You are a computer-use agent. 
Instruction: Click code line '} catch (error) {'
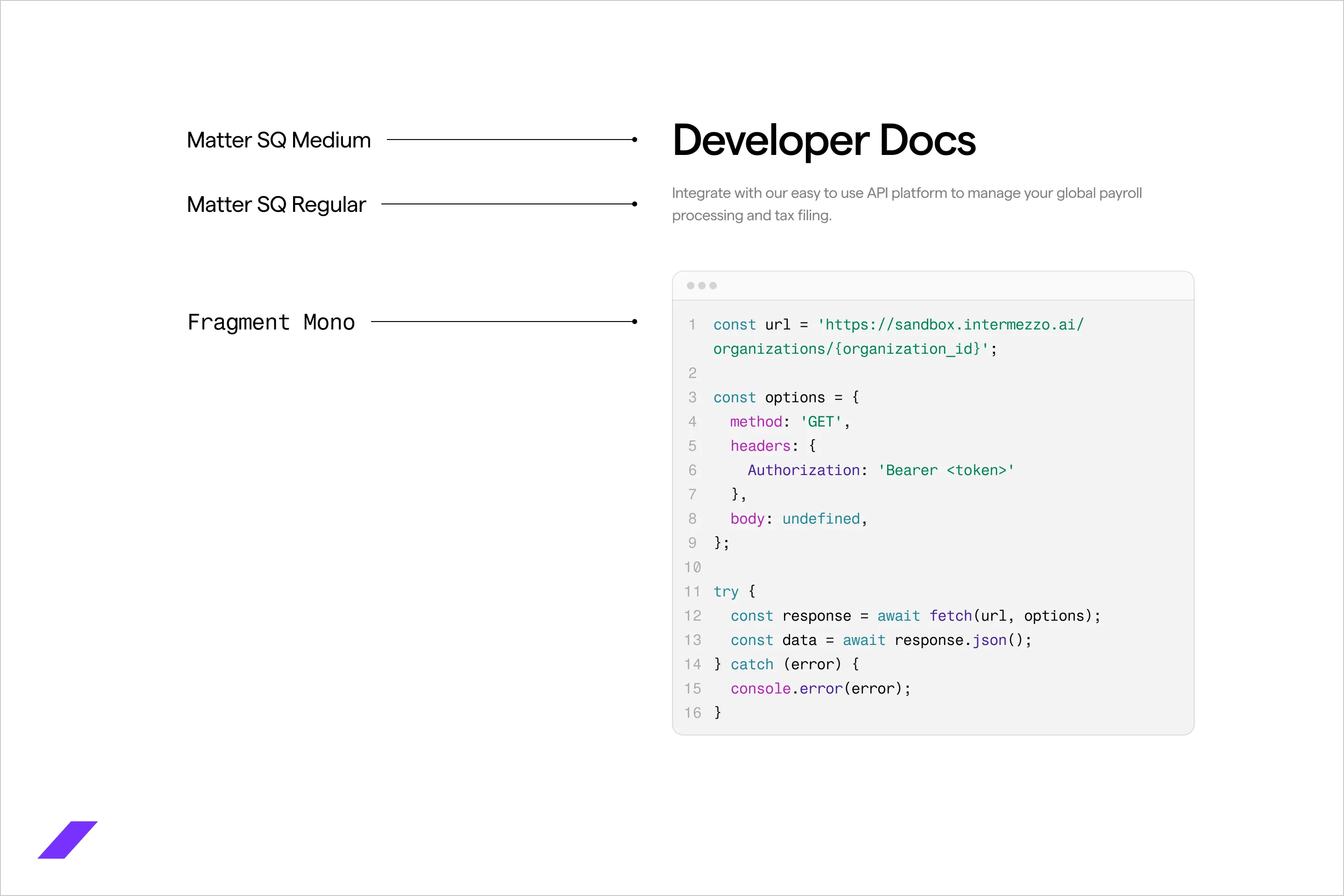786,664
